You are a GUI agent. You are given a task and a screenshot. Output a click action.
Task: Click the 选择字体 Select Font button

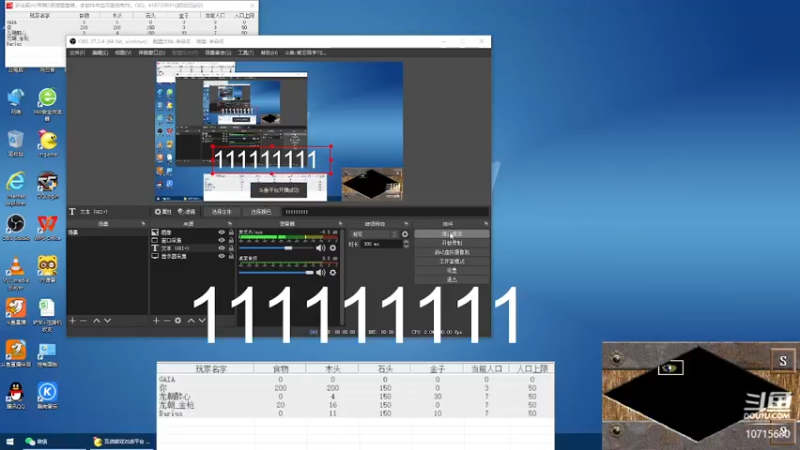221,212
